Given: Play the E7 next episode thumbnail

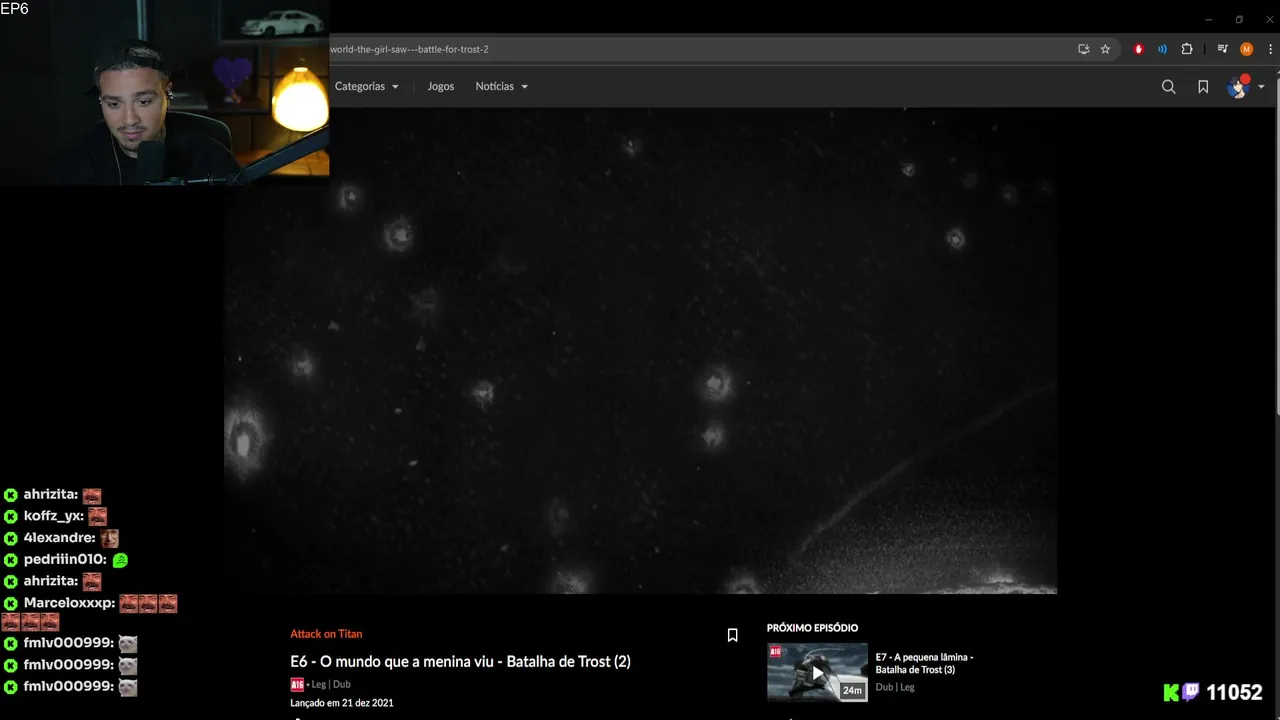Looking at the screenshot, I should (x=817, y=672).
